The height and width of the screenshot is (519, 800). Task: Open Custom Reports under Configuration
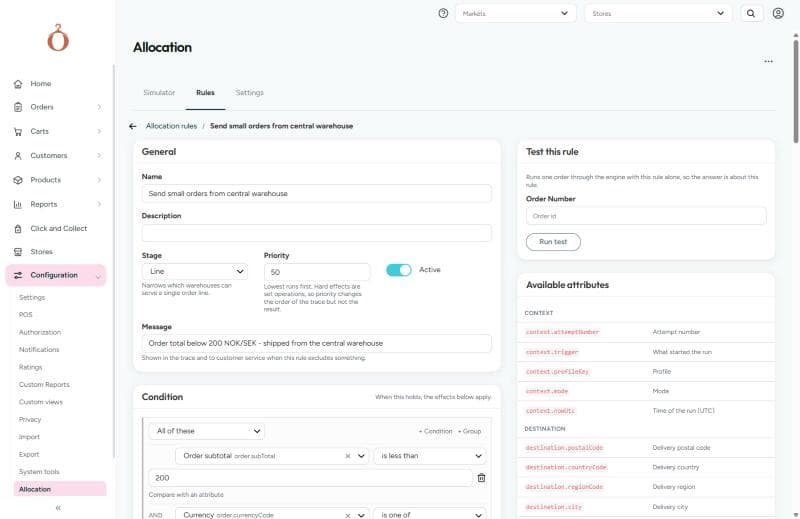coord(44,385)
